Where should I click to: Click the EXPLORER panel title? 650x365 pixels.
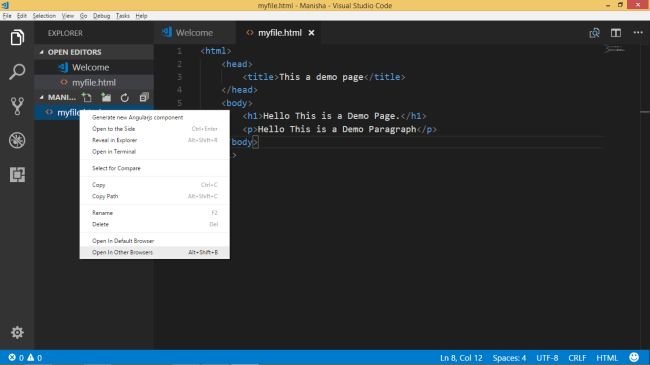(x=65, y=33)
